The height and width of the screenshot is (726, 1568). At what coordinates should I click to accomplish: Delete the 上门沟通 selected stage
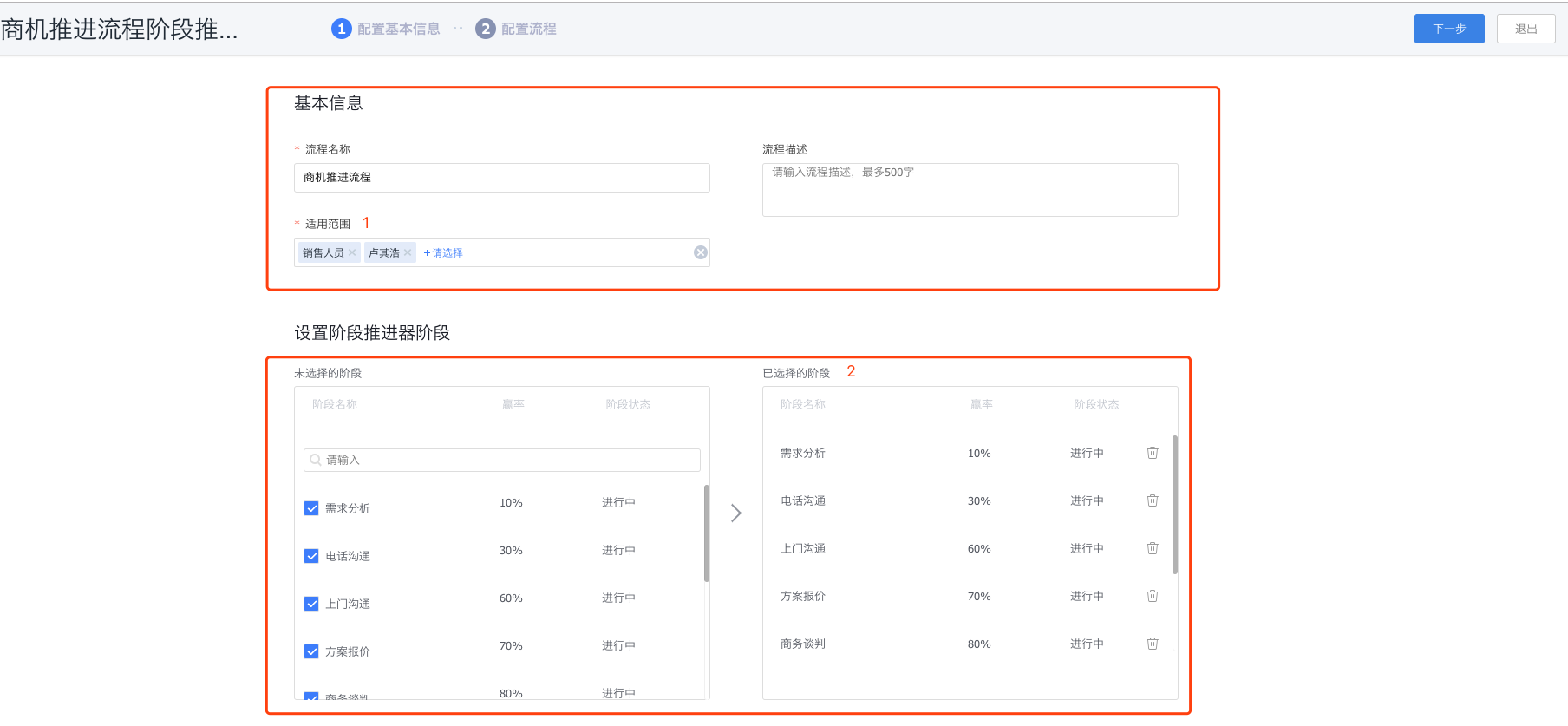pyautogui.click(x=1153, y=548)
